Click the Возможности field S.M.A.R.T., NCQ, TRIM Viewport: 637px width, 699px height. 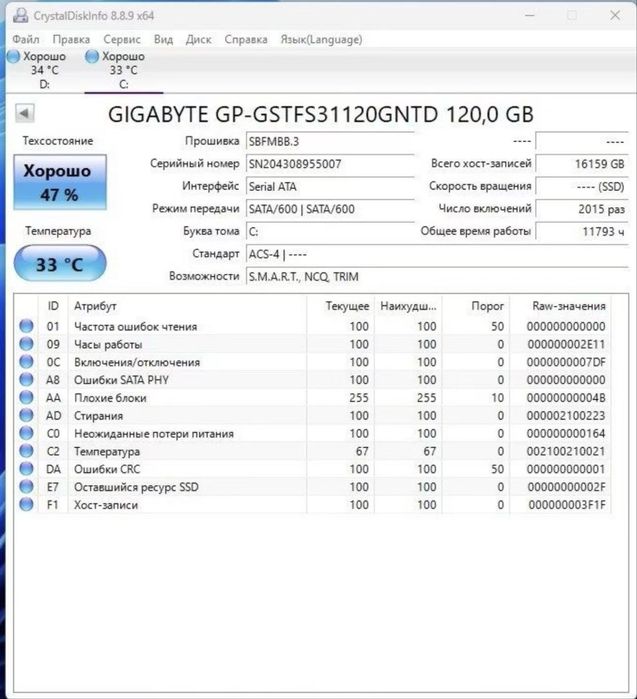click(x=437, y=276)
